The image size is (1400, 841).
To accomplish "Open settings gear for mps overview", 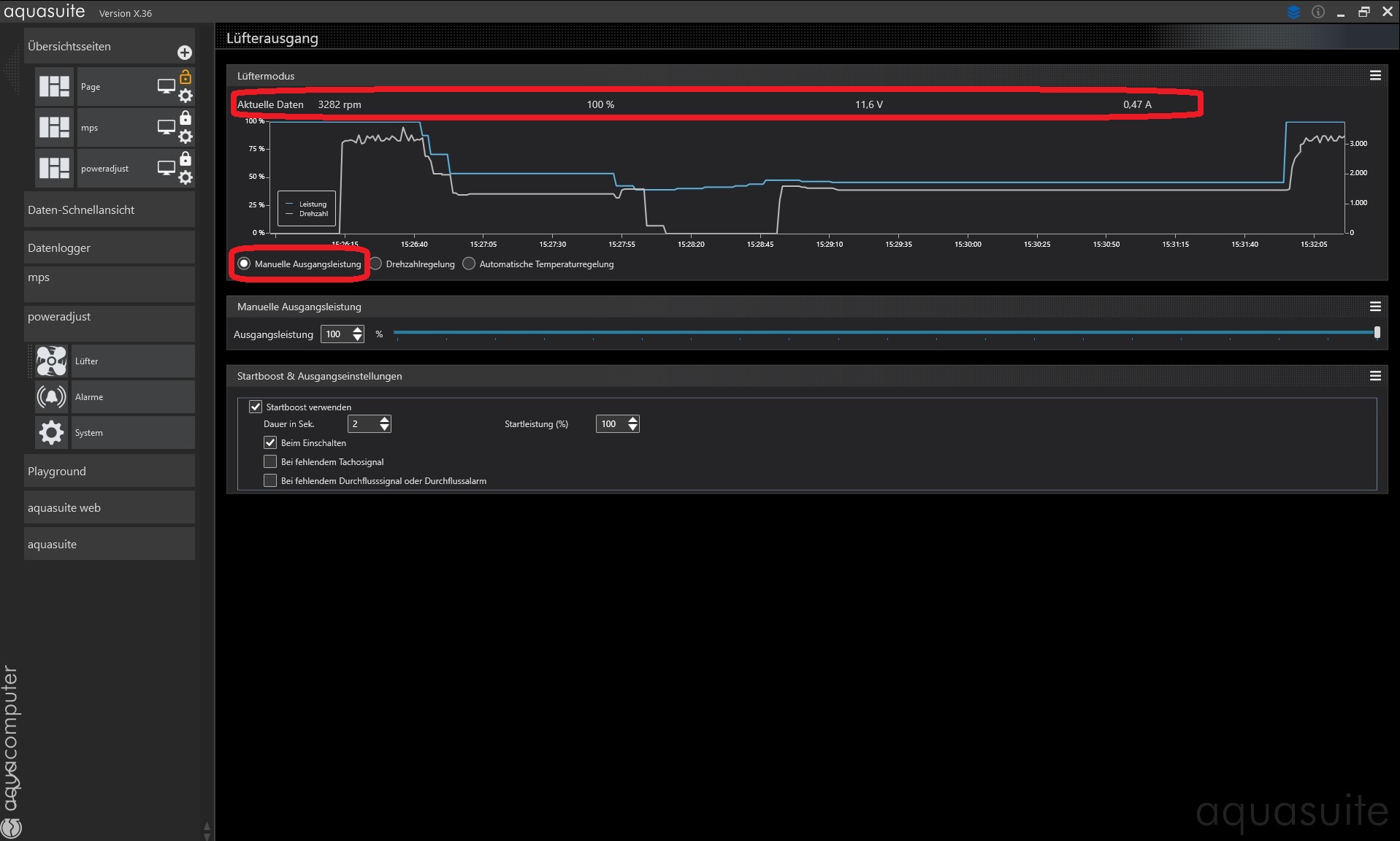I will pyautogui.click(x=185, y=137).
